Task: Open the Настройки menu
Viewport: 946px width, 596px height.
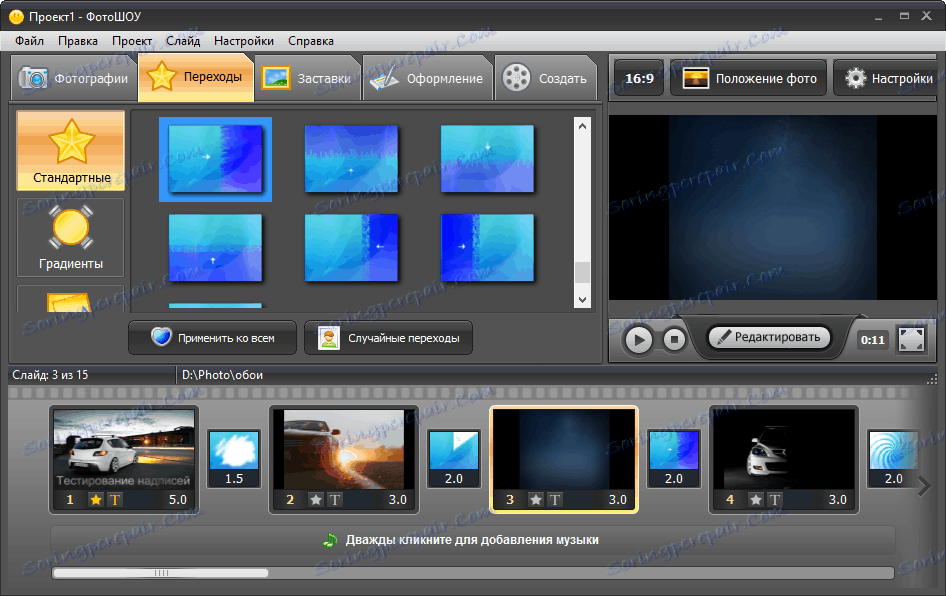Action: click(244, 41)
